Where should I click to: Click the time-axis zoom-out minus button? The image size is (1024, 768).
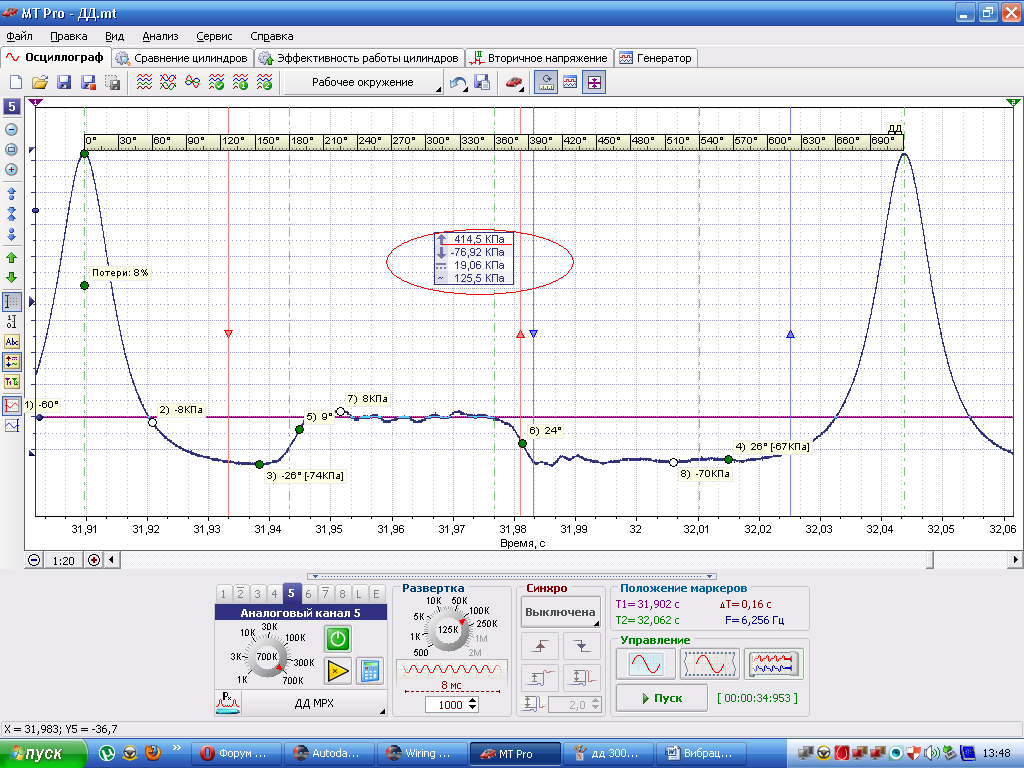[34, 560]
